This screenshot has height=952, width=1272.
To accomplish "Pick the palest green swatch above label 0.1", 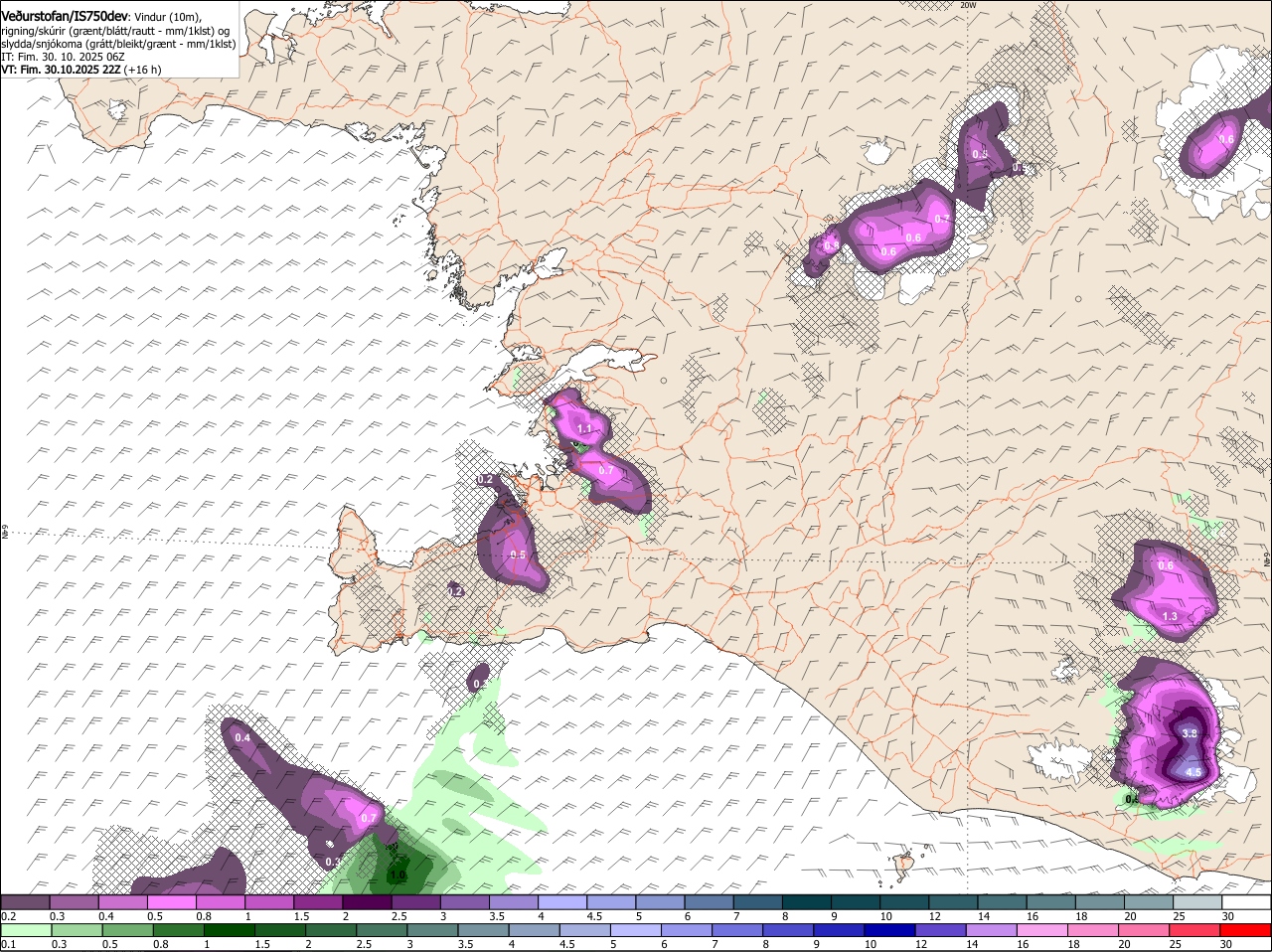I will point(25,930).
